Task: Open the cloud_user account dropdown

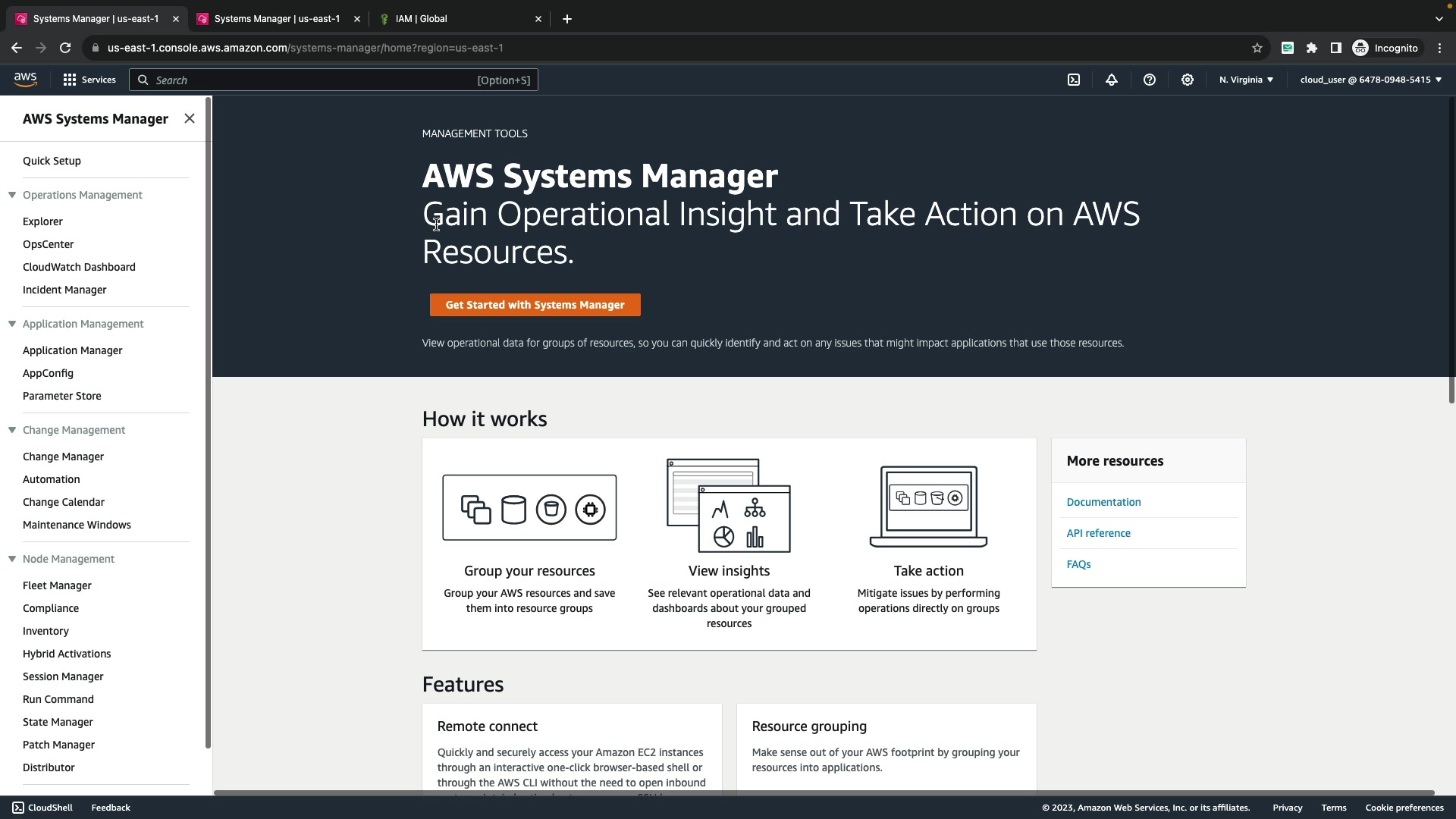Action: (1370, 80)
